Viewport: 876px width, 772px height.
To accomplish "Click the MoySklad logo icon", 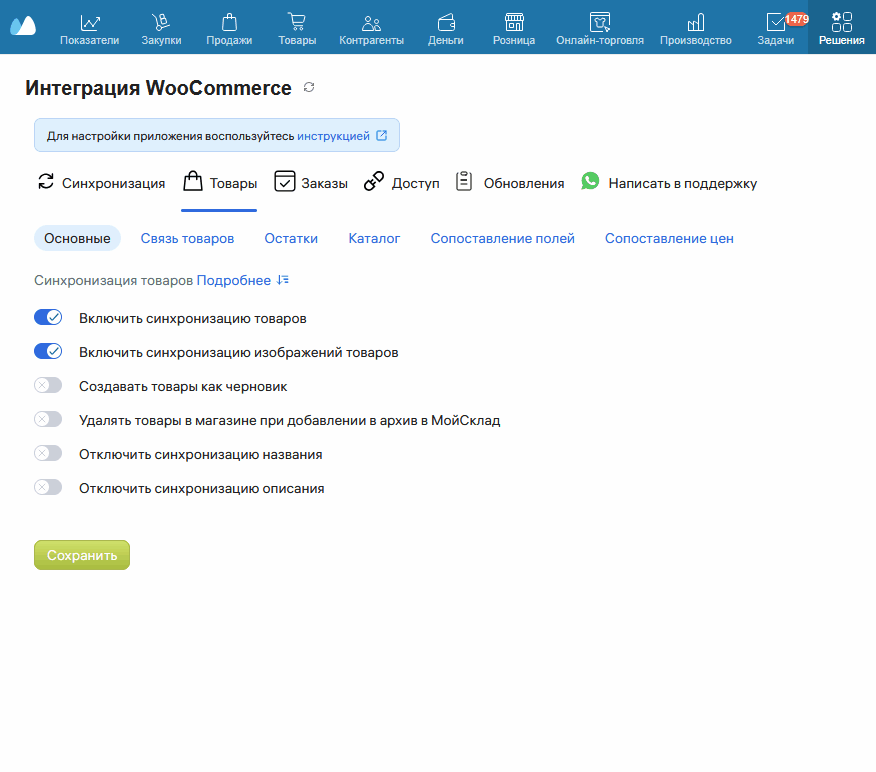I will pos(23,26).
